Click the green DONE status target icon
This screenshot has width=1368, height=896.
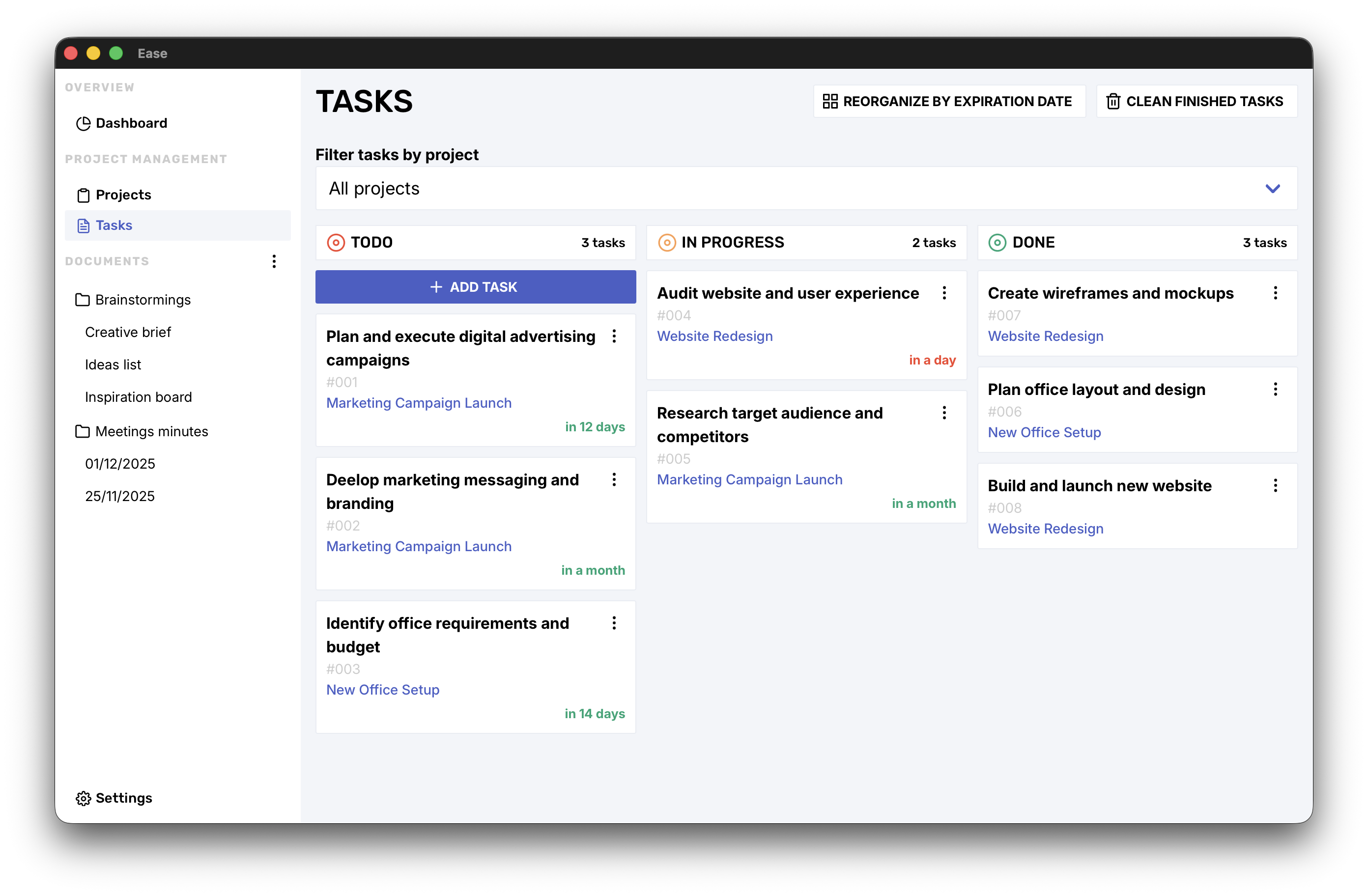(x=996, y=242)
